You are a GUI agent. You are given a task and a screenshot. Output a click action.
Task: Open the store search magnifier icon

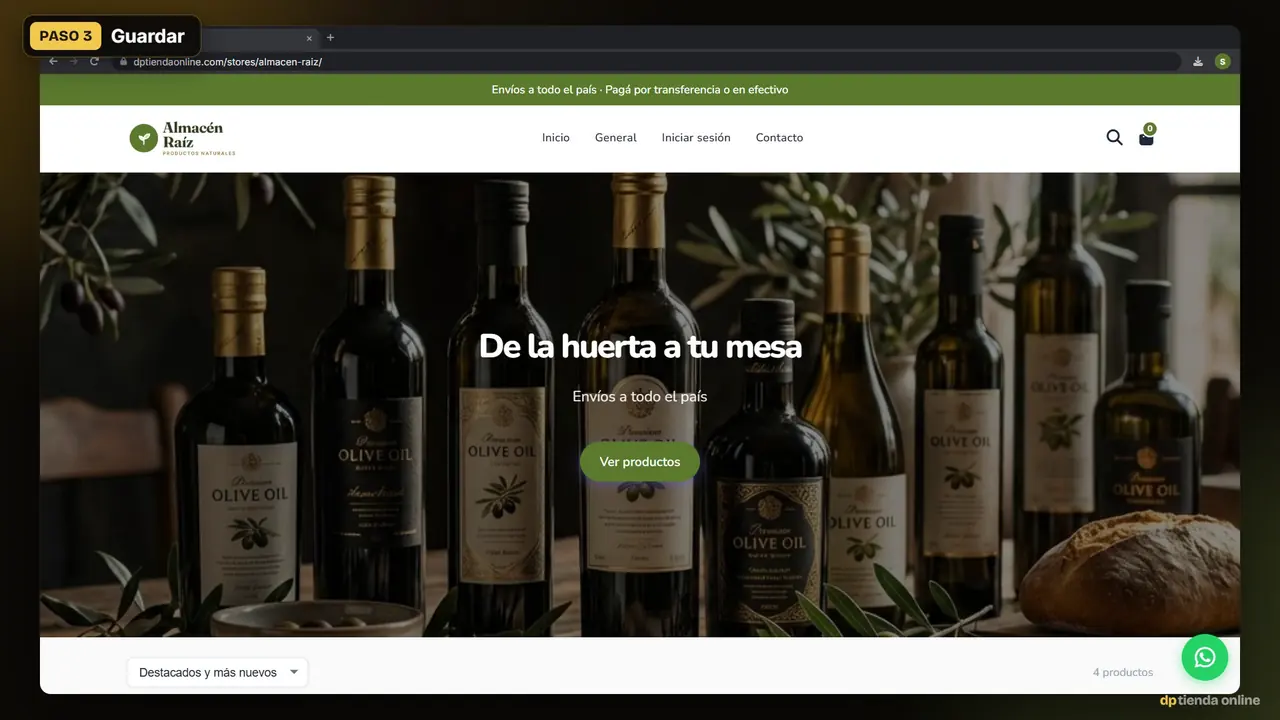pos(1114,138)
